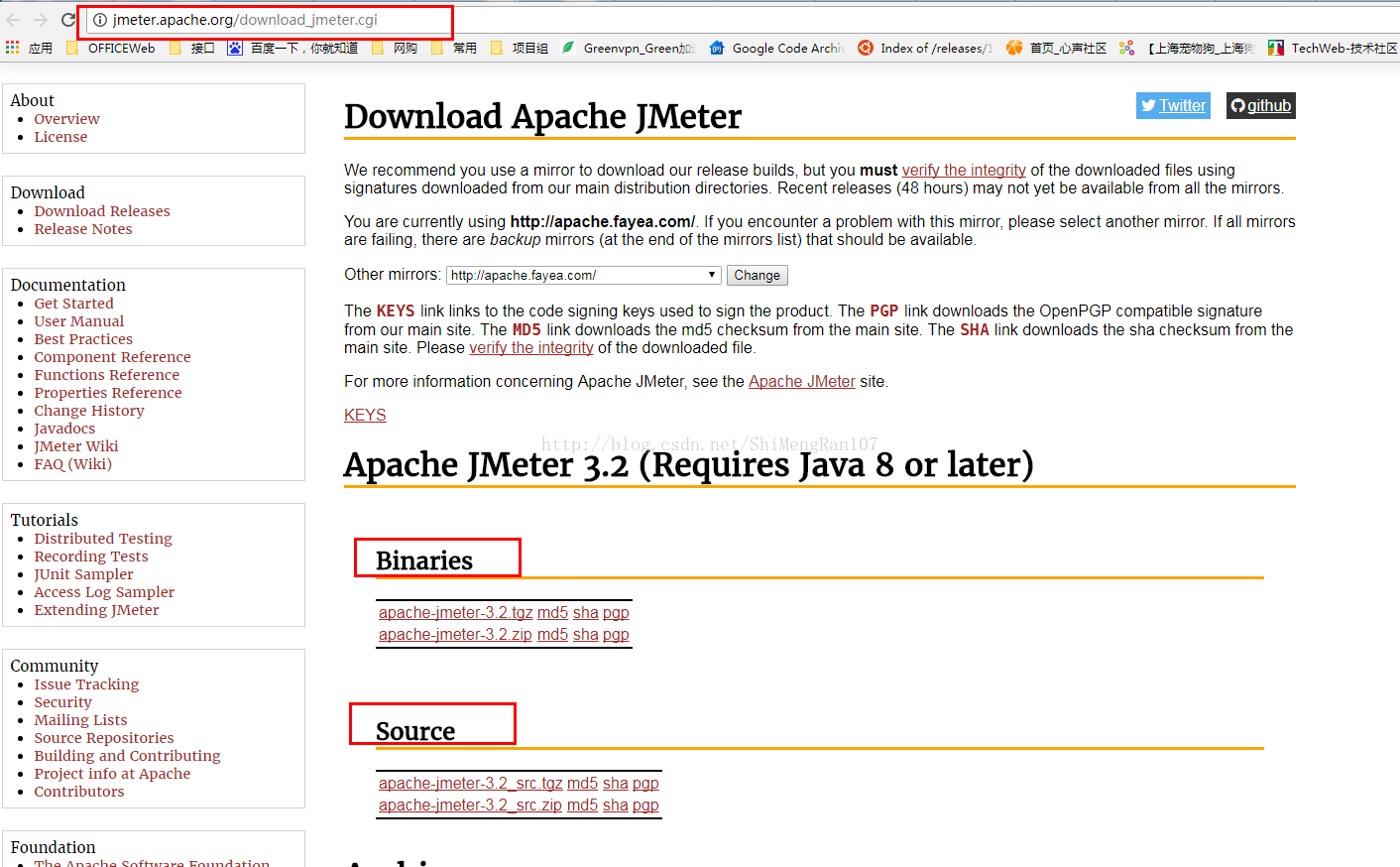Open the TechWeb bookmark

[1333, 48]
